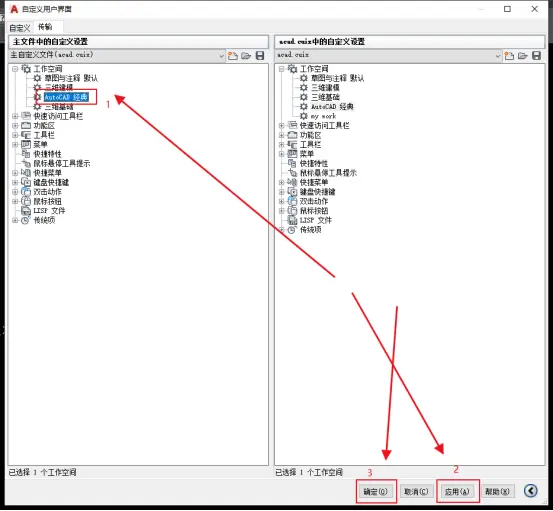Expand 工具栏 node in the left tree
553x511 pixels.
(x=15, y=135)
